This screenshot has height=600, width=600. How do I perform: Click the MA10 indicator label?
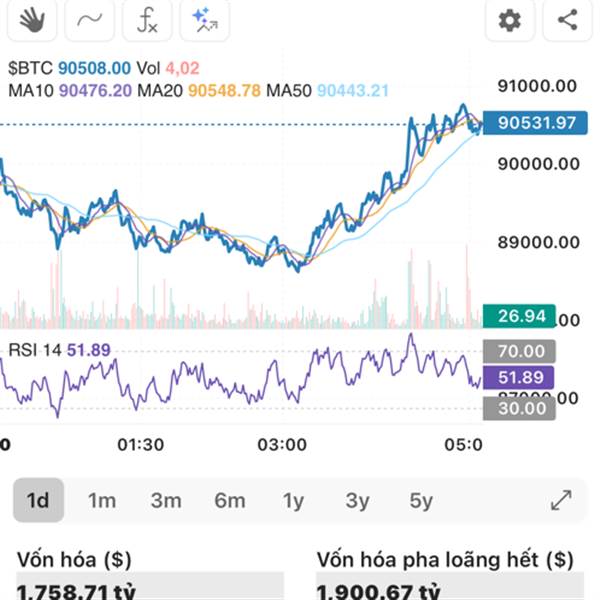click(31, 90)
